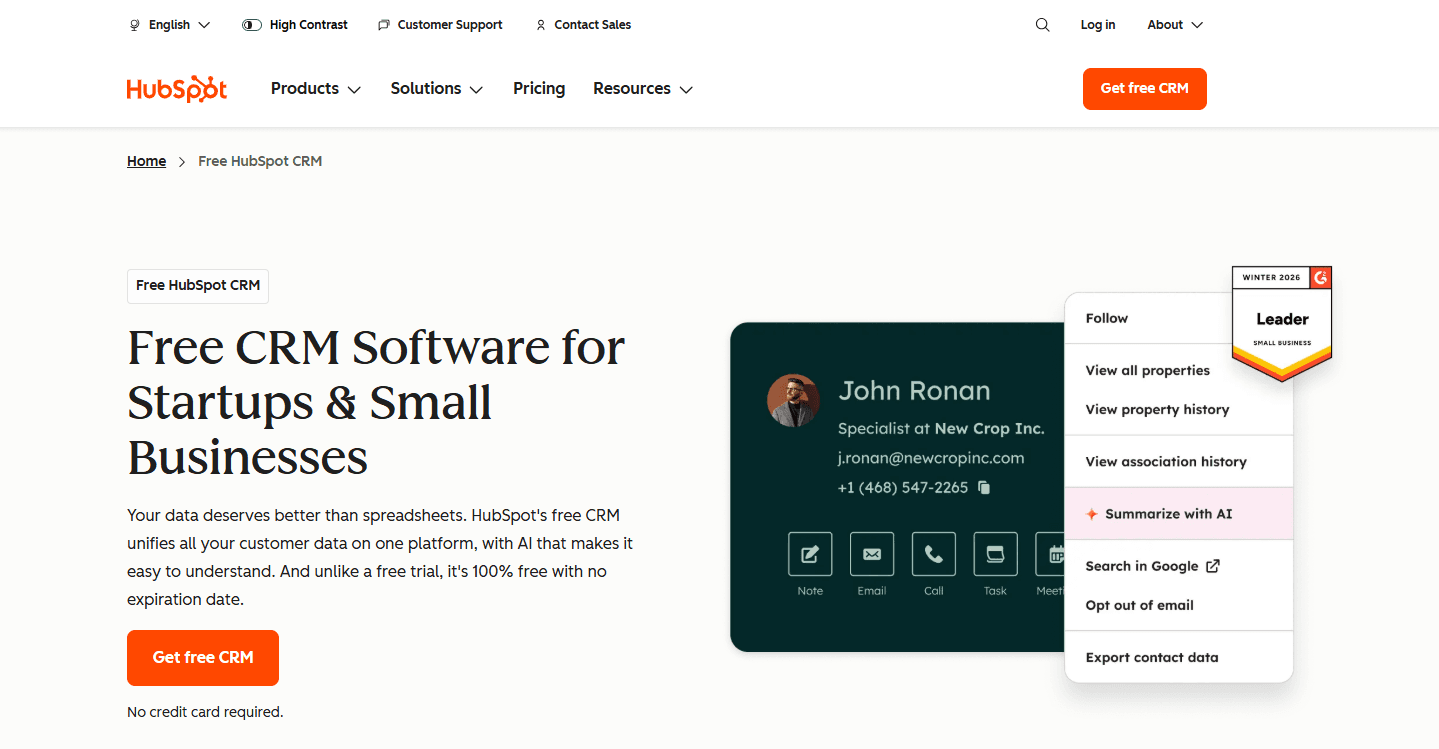Go to Home breadcrumb link
This screenshot has height=749, width=1439.
146,161
